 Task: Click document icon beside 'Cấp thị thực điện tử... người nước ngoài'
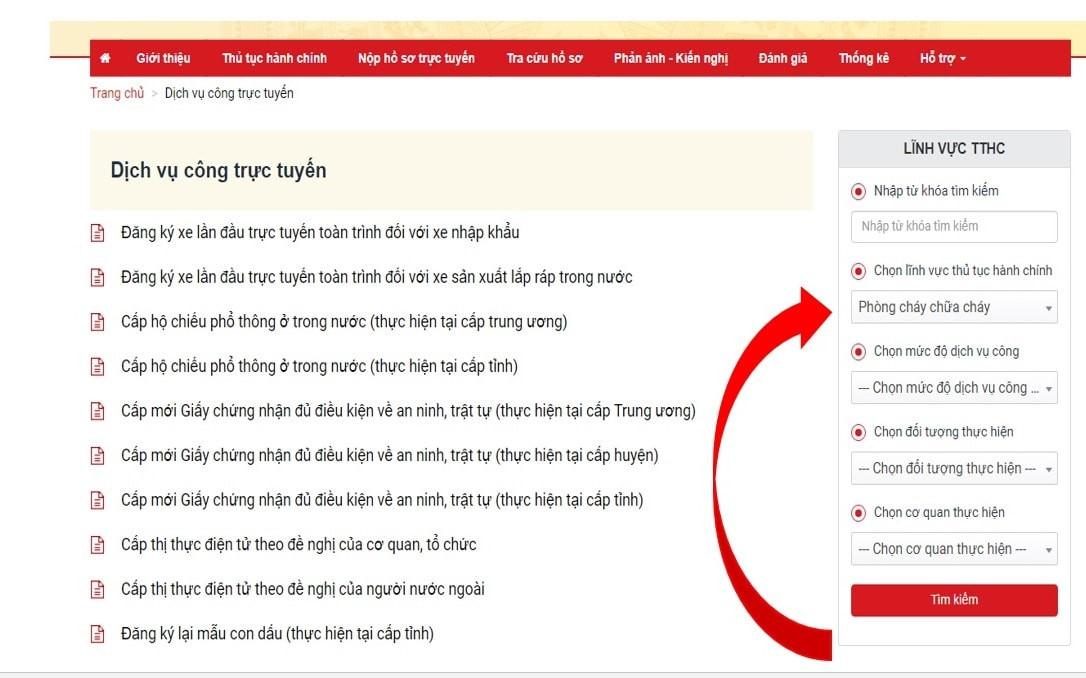tap(97, 590)
